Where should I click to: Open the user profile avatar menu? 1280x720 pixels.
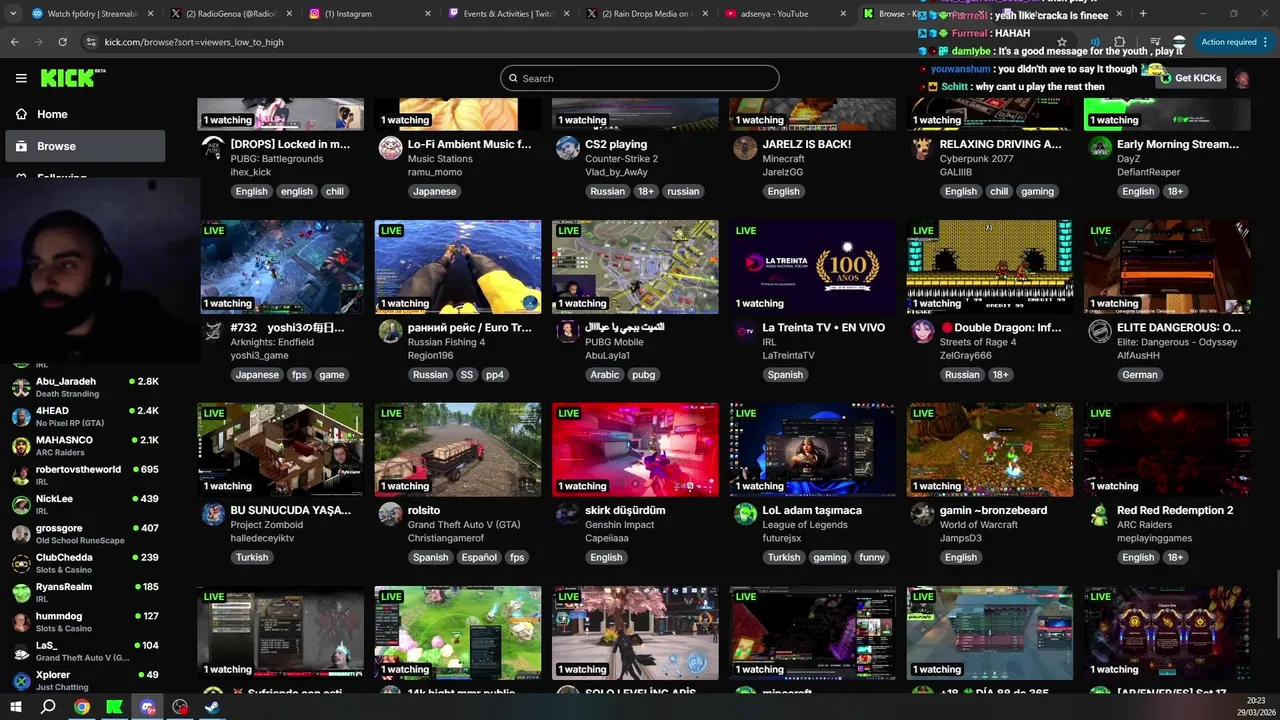click(x=1242, y=78)
